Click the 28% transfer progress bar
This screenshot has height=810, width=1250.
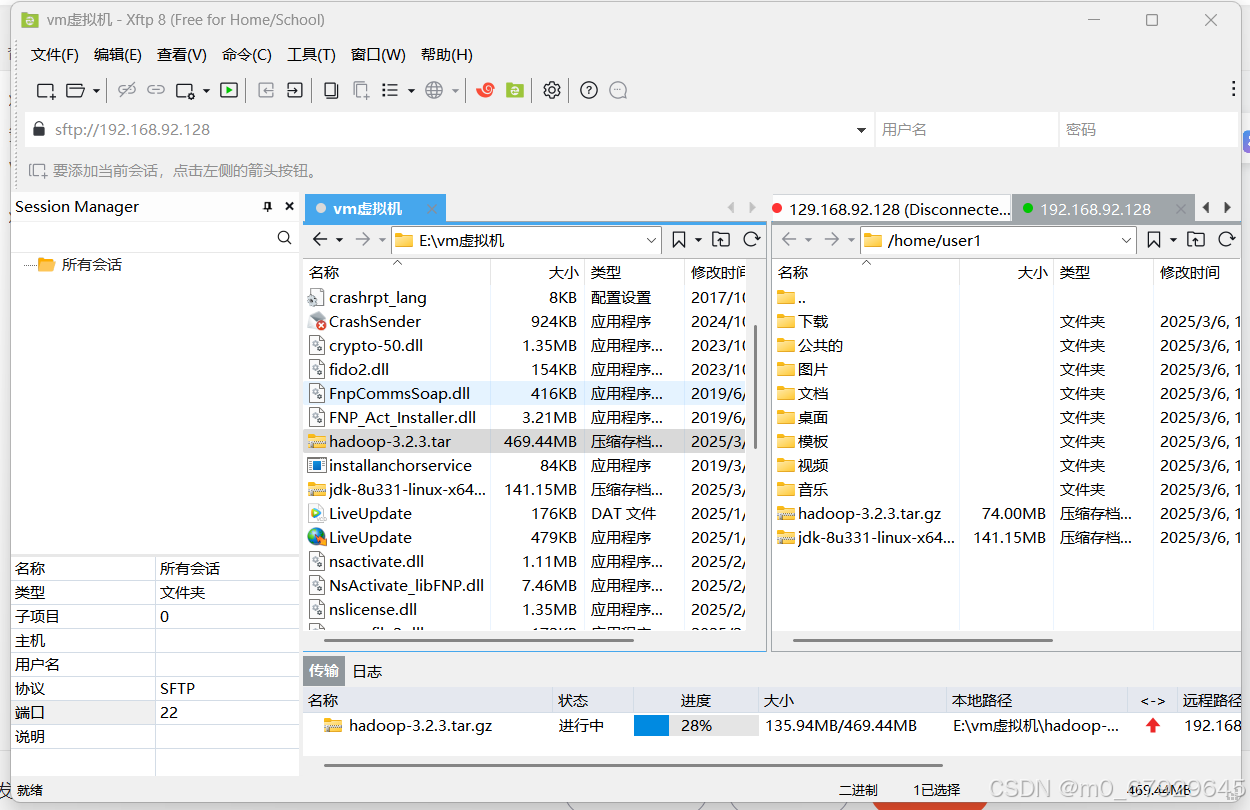[x=696, y=726]
